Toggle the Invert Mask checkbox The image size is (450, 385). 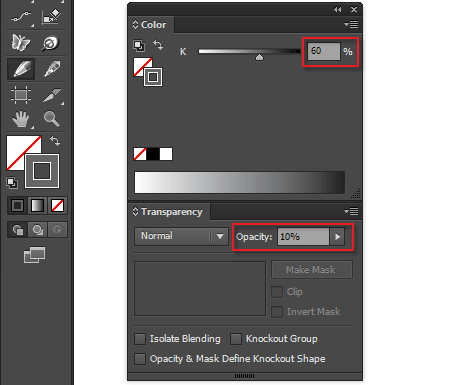pos(277,312)
